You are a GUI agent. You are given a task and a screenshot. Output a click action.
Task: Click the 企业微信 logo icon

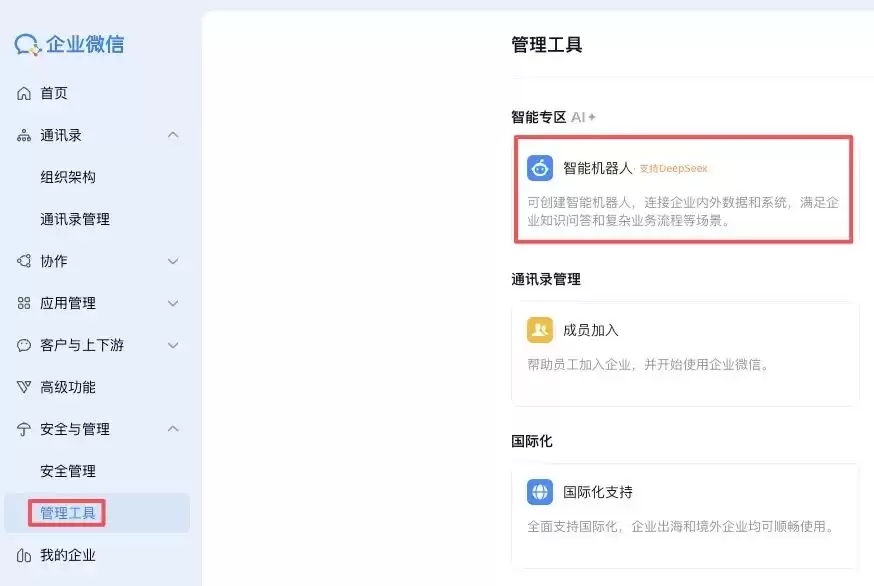[x=24, y=44]
